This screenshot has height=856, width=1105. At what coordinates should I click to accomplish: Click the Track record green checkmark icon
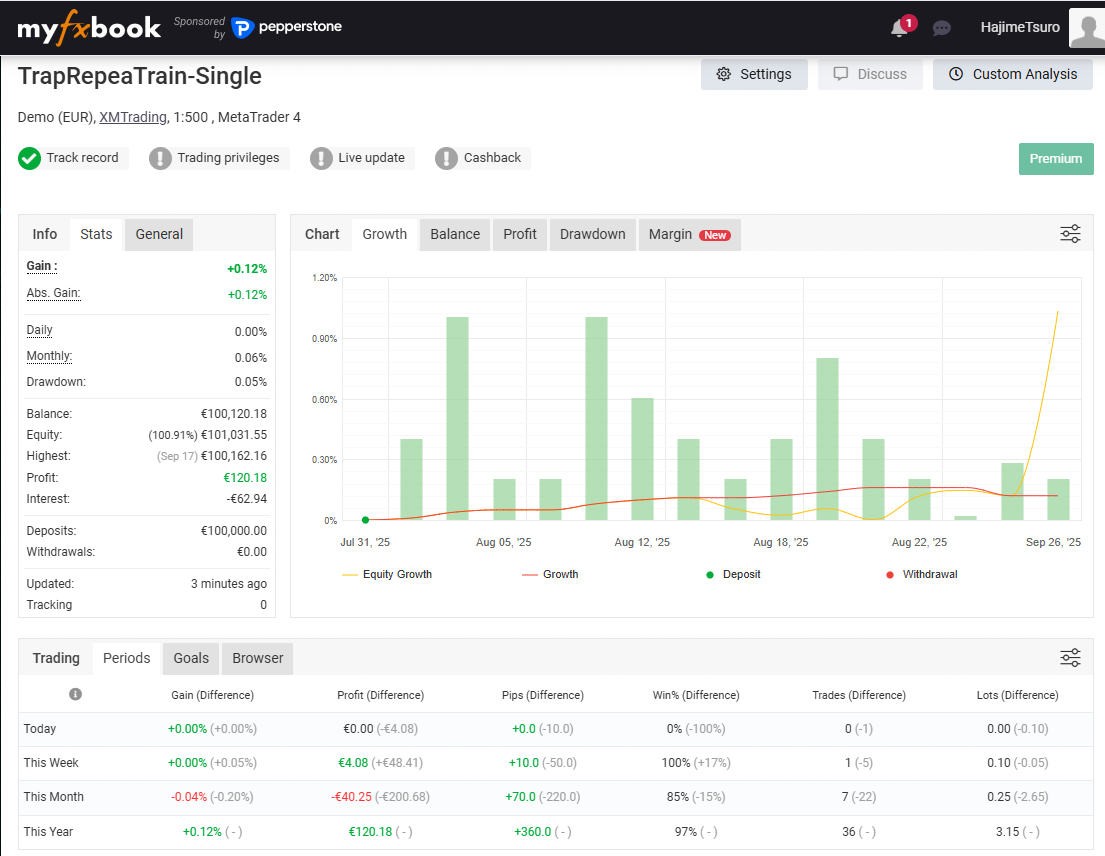pos(30,159)
